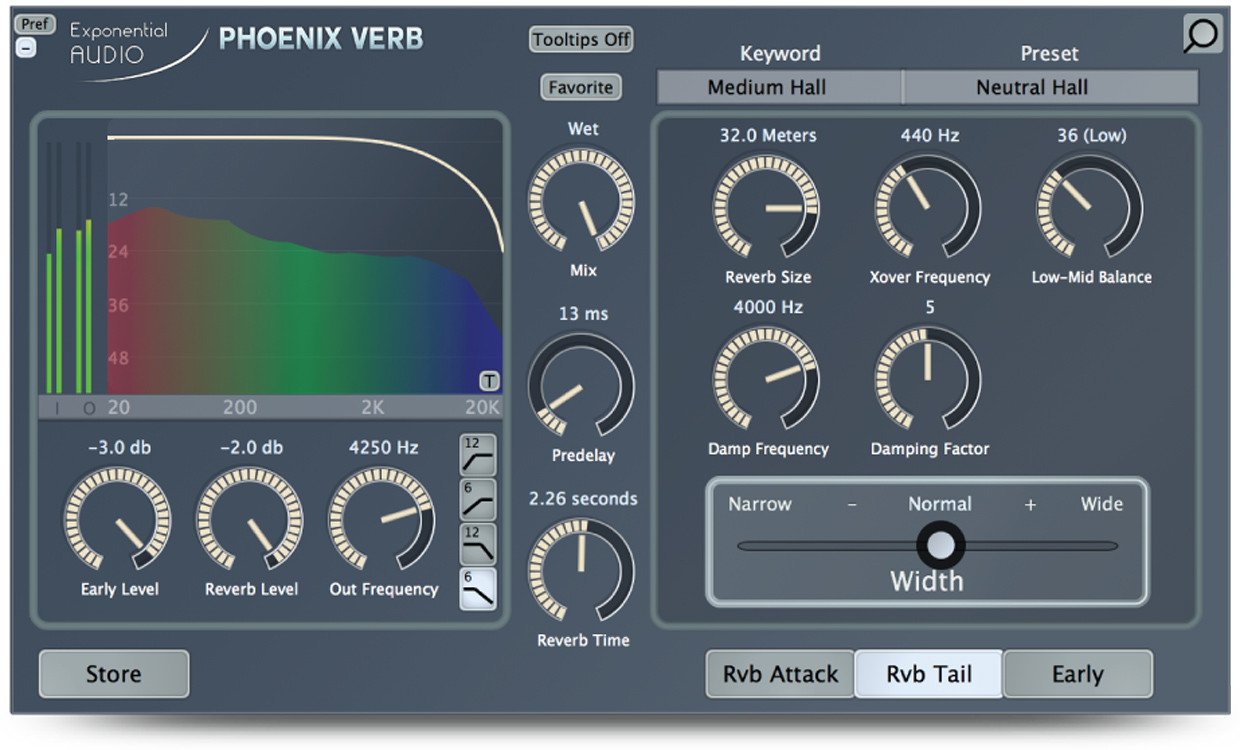Open the Keyword dropdown showing Medium Hall

pos(780,87)
